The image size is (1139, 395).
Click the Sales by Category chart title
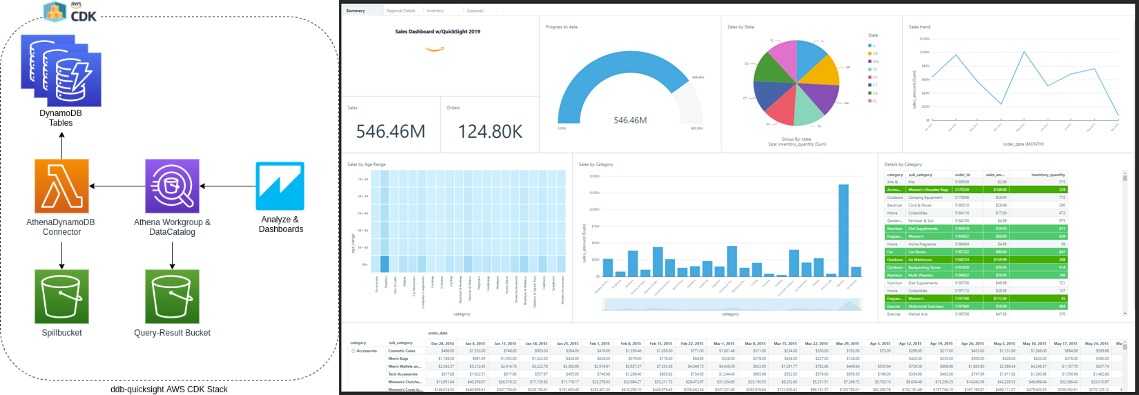596,165
